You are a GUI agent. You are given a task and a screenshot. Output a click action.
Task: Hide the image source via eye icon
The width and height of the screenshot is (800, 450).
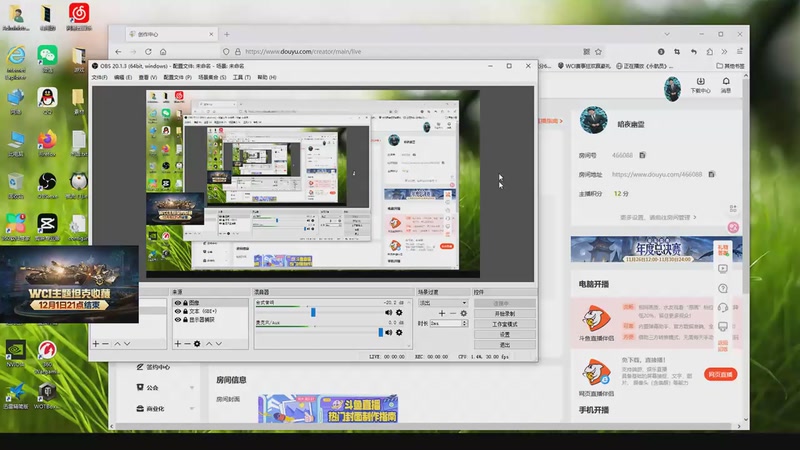coord(178,303)
